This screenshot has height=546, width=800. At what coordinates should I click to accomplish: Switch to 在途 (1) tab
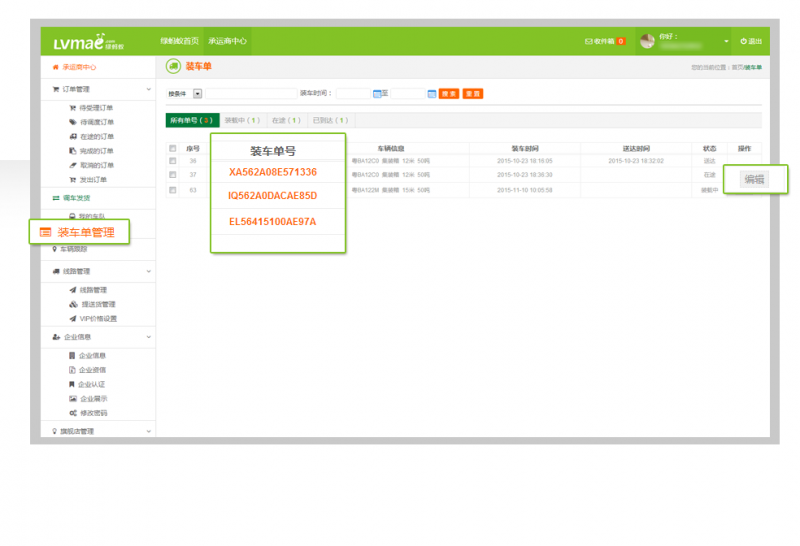tap(286, 120)
